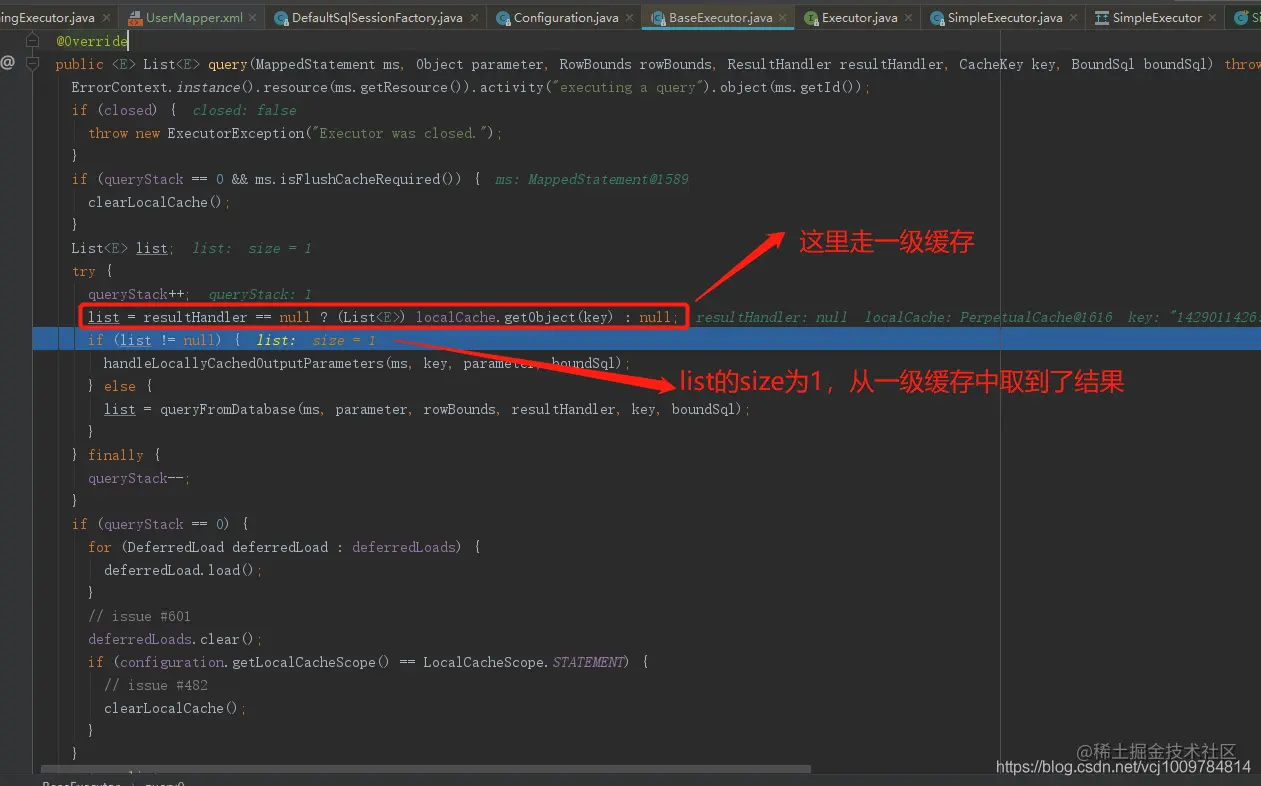Click the @ override gutter icon
This screenshot has width=1261, height=786.
(7, 63)
